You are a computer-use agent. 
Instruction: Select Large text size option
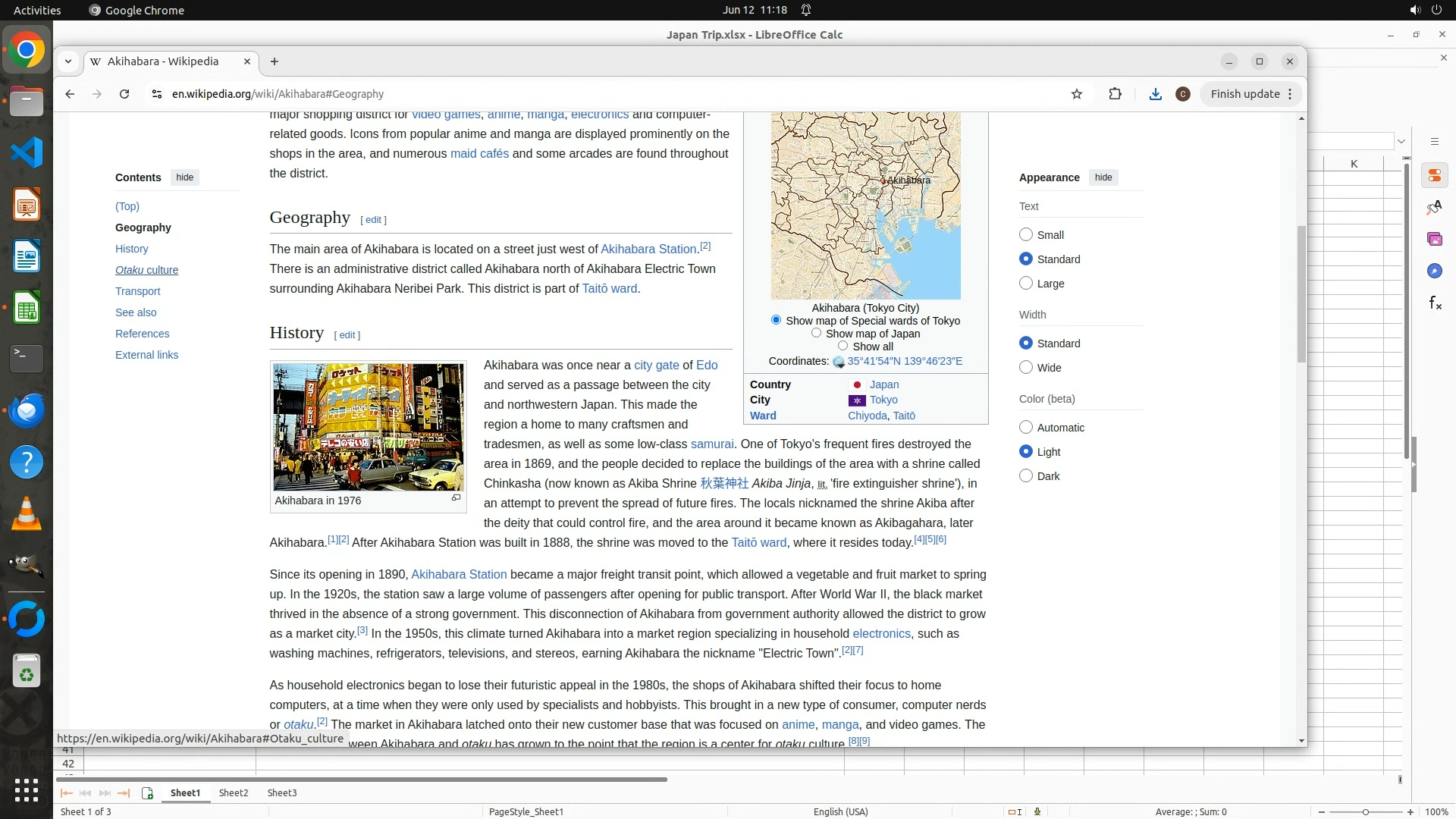pyautogui.click(x=1026, y=284)
